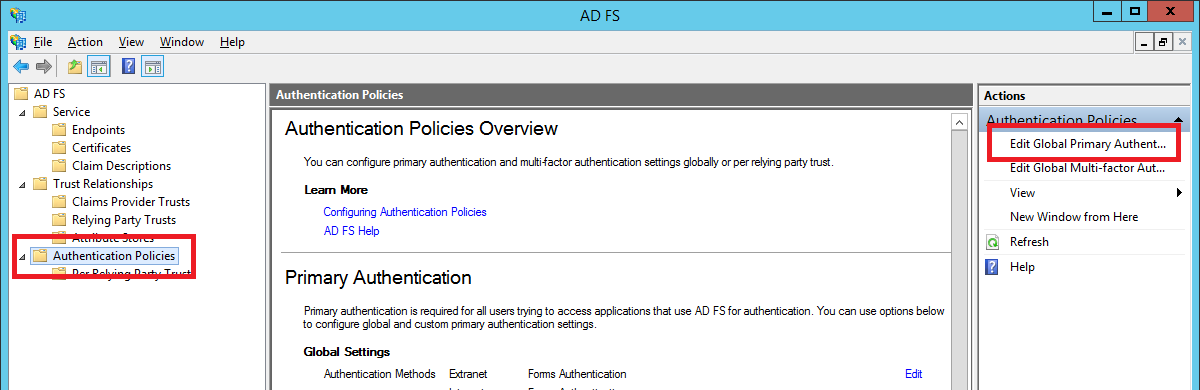The image size is (1200, 390).
Task: Select Trust Relationships in the tree
Action: 103,184
